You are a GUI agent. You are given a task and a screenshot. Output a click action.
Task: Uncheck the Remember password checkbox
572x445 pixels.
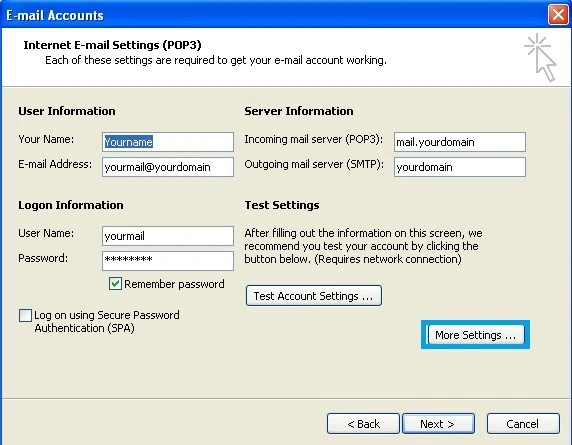pos(115,283)
